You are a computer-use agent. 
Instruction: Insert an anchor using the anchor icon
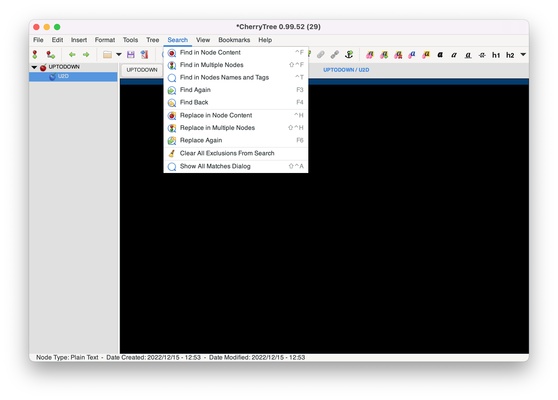349,54
